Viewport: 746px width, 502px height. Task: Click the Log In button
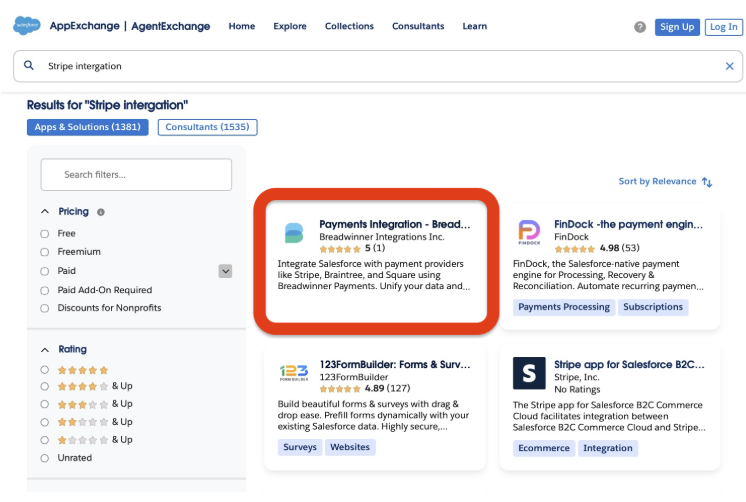click(x=724, y=27)
